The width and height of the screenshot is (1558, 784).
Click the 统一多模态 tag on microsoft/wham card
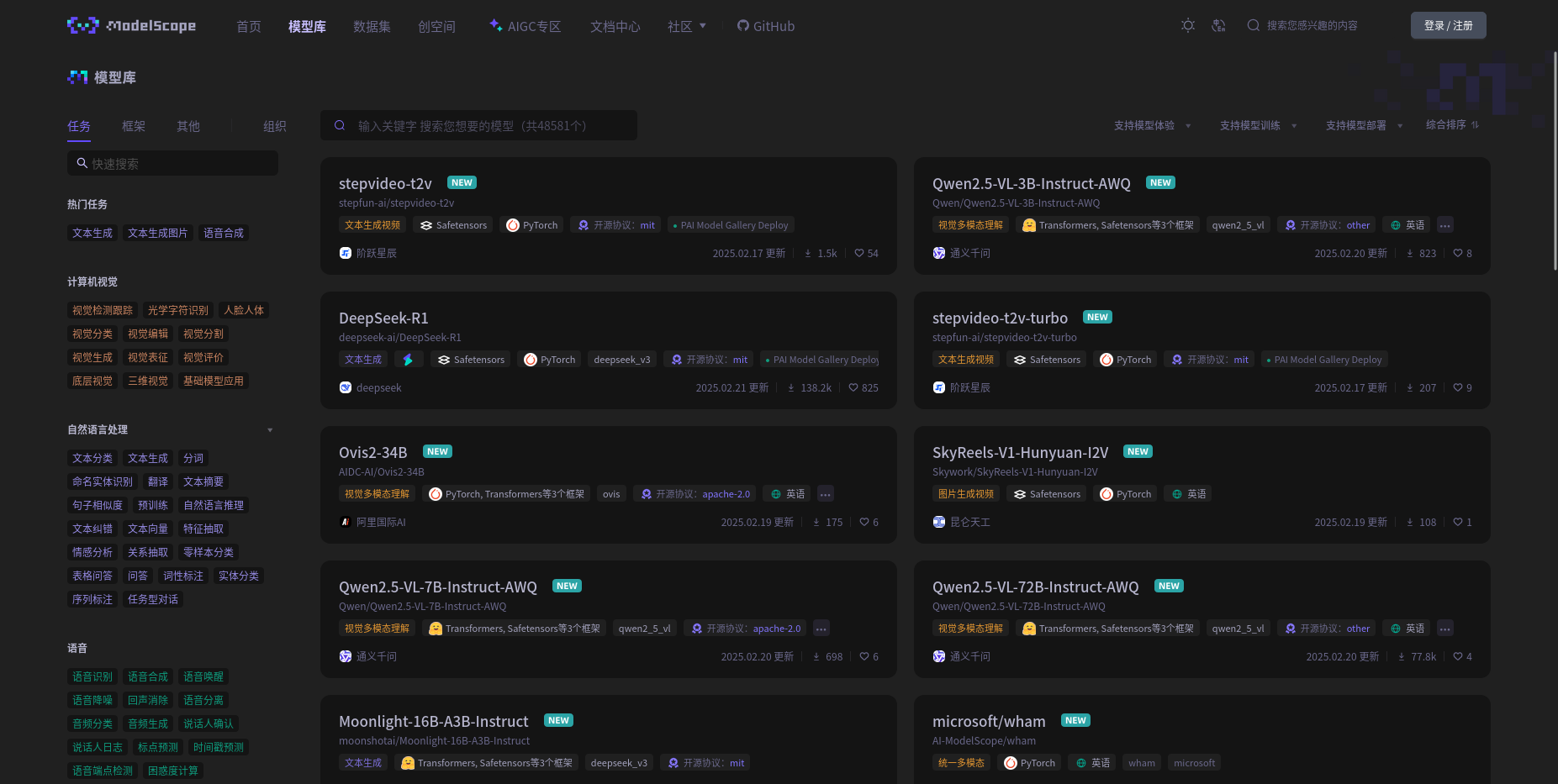tap(961, 763)
